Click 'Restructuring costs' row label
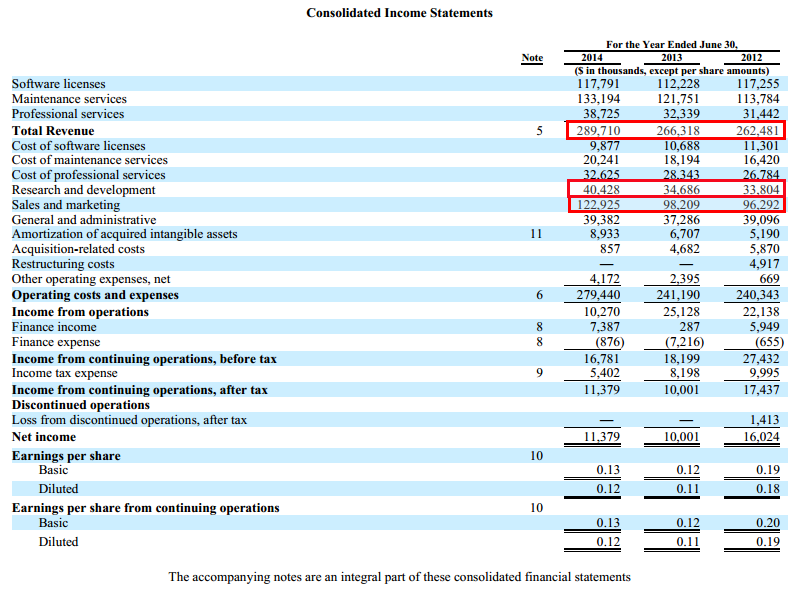Viewport: 793px width, 589px height. (x=63, y=264)
